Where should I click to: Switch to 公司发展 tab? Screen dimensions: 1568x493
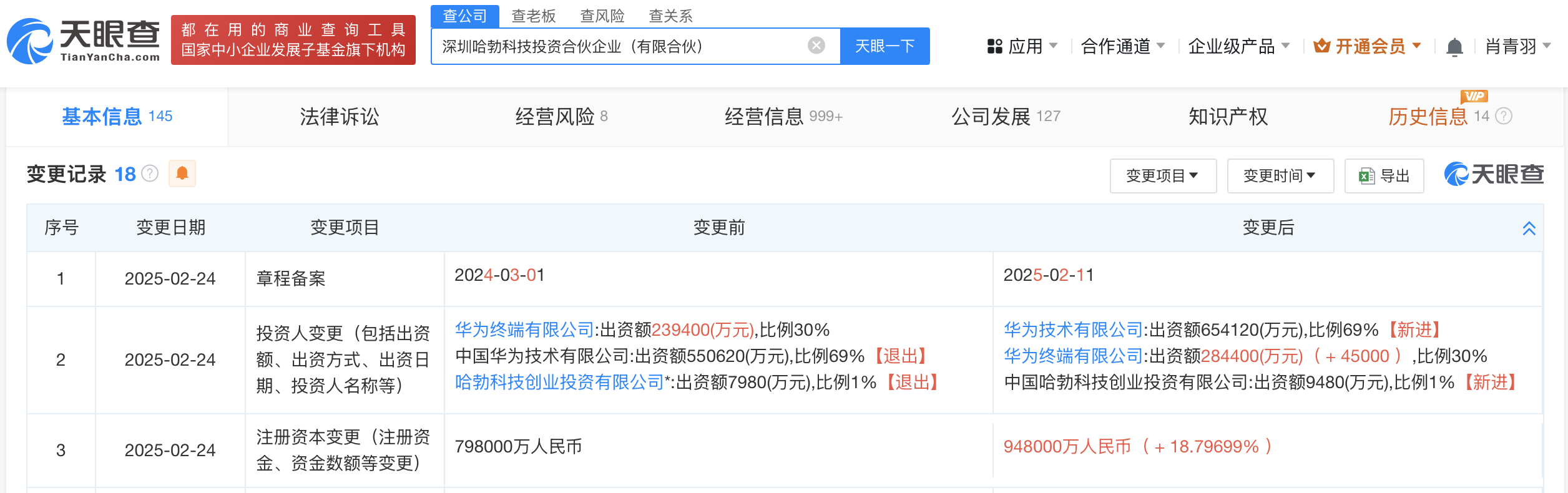[1006, 117]
